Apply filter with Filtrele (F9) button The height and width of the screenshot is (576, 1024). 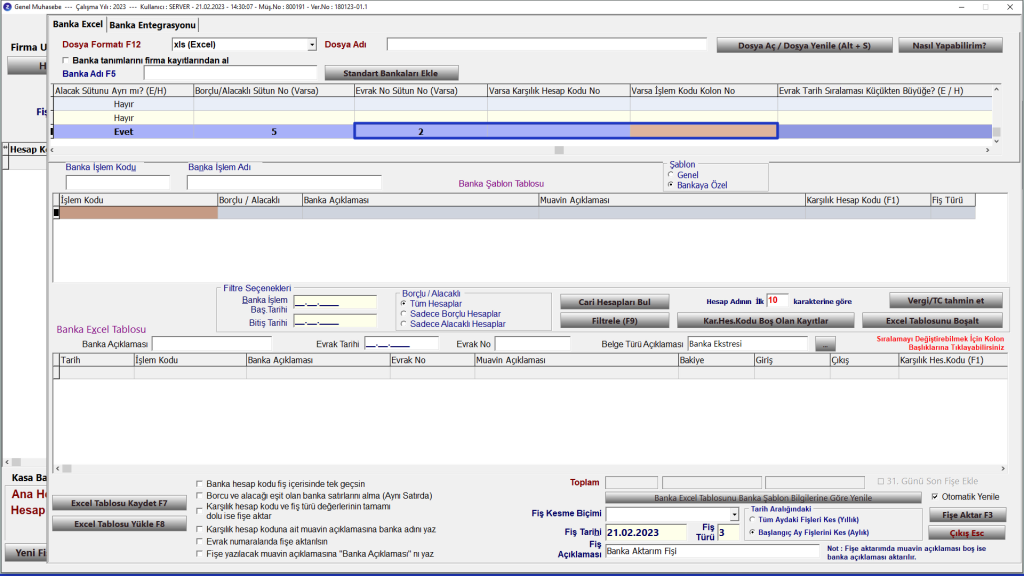pos(614,321)
